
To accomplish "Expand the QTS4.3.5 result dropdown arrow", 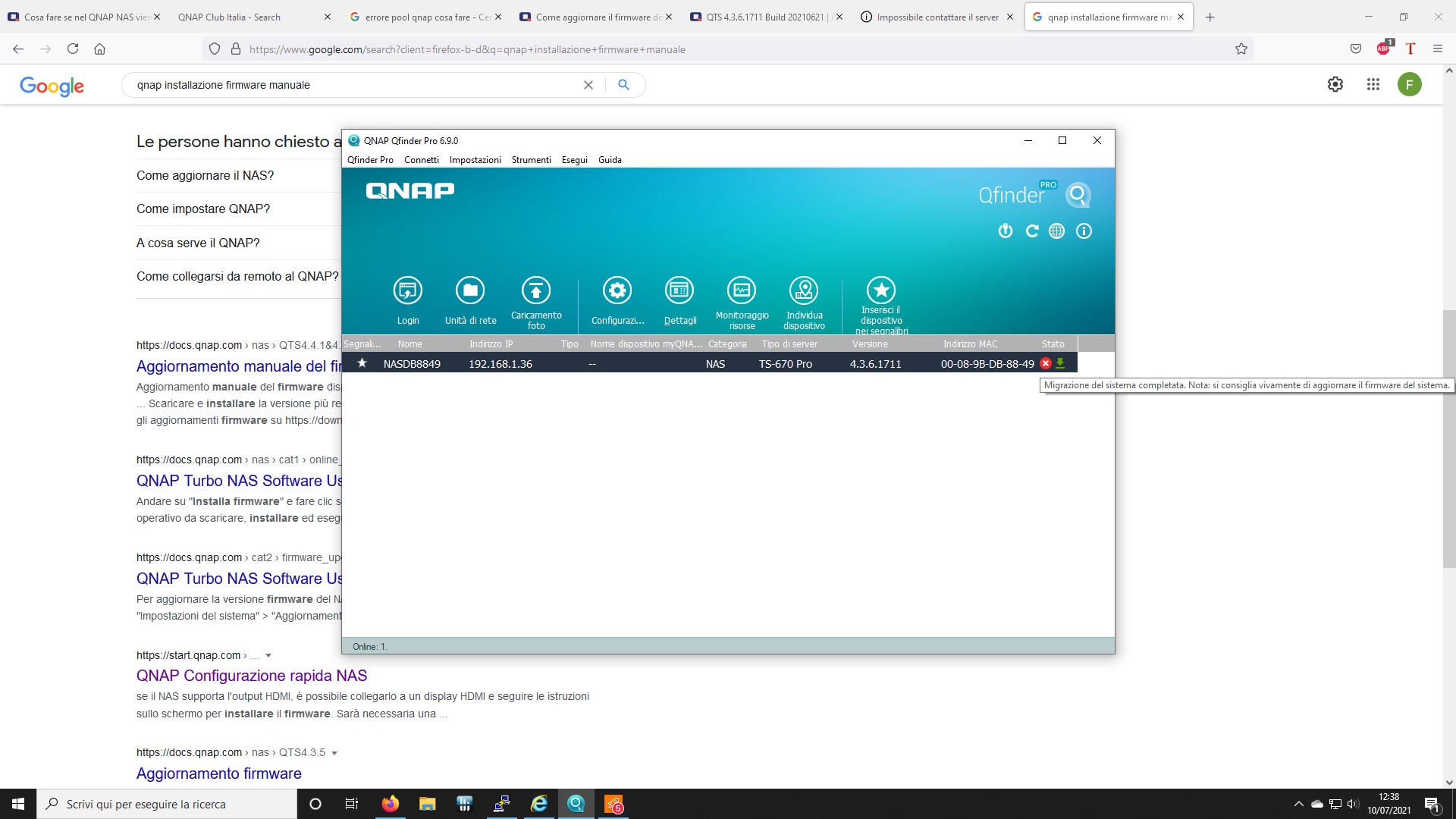I will 334,753.
